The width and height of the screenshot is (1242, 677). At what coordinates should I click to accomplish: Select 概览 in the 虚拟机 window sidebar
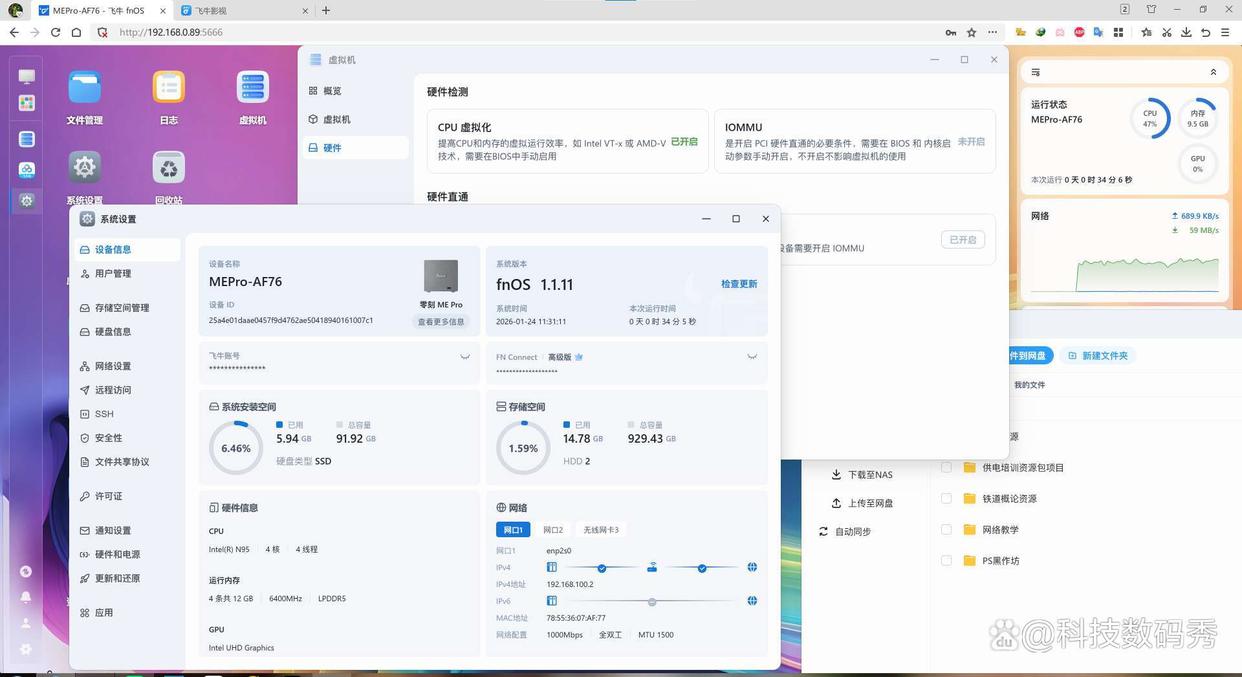(x=355, y=91)
